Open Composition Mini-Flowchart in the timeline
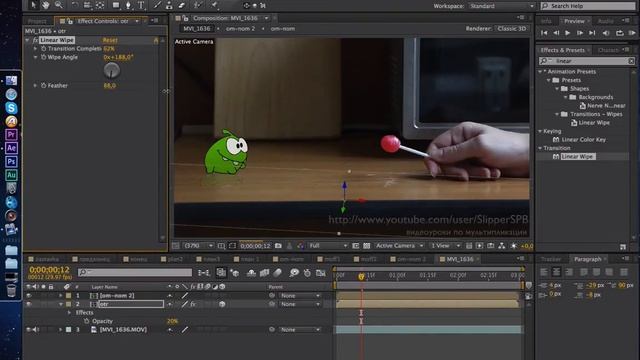The width and height of the screenshot is (640, 360). 204,273
